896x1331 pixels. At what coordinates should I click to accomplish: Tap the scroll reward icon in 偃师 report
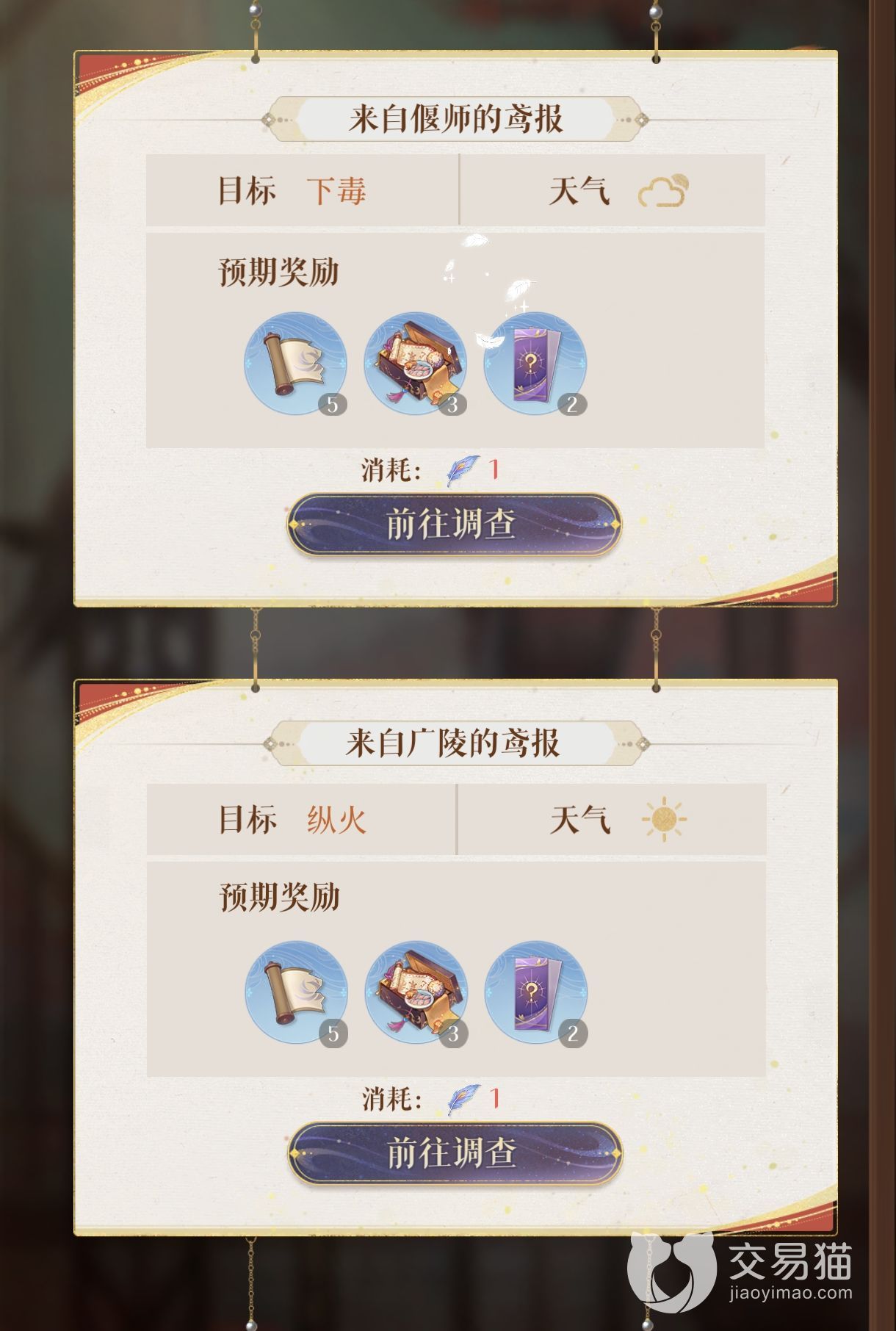point(296,364)
